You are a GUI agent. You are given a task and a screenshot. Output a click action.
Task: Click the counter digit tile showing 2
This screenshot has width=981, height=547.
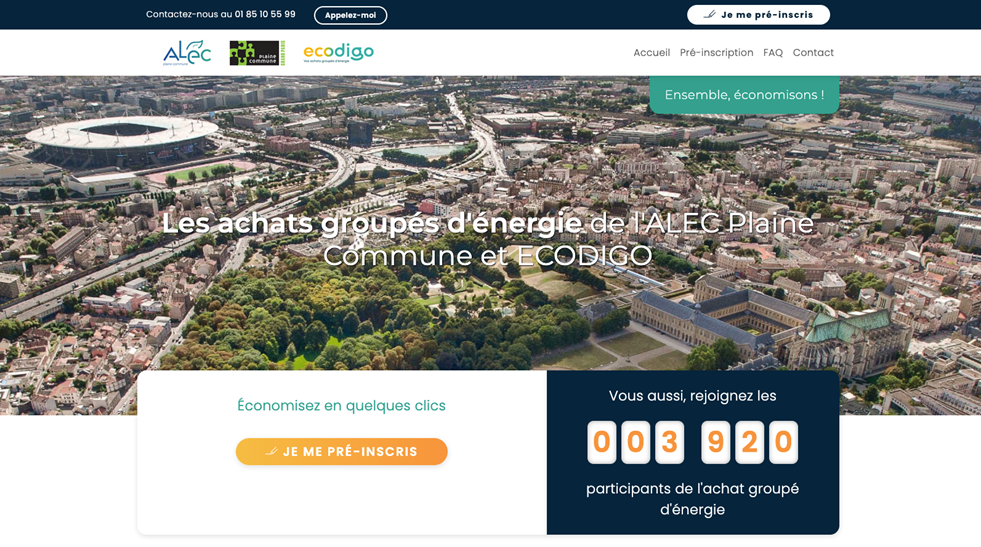pos(749,442)
